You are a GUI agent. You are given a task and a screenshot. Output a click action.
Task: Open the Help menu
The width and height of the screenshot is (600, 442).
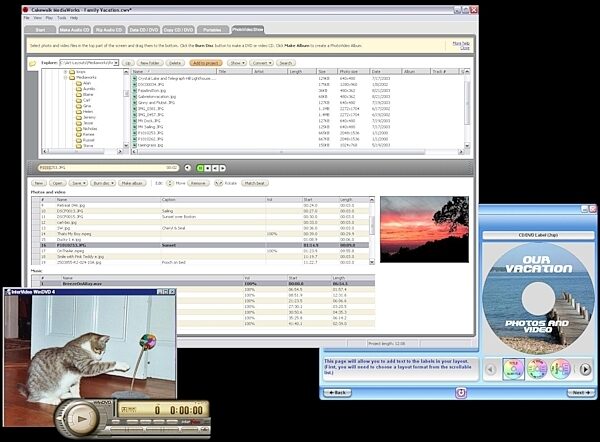point(74,18)
